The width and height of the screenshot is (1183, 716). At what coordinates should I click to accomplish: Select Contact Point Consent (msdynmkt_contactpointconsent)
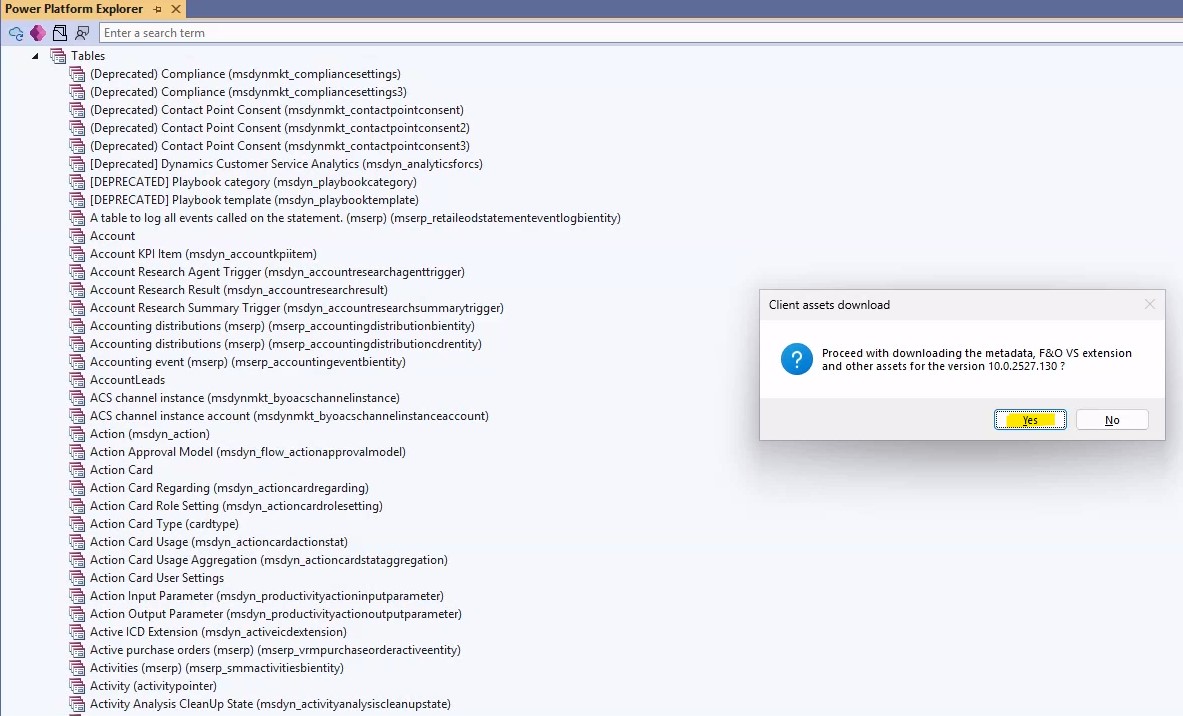tap(277, 110)
